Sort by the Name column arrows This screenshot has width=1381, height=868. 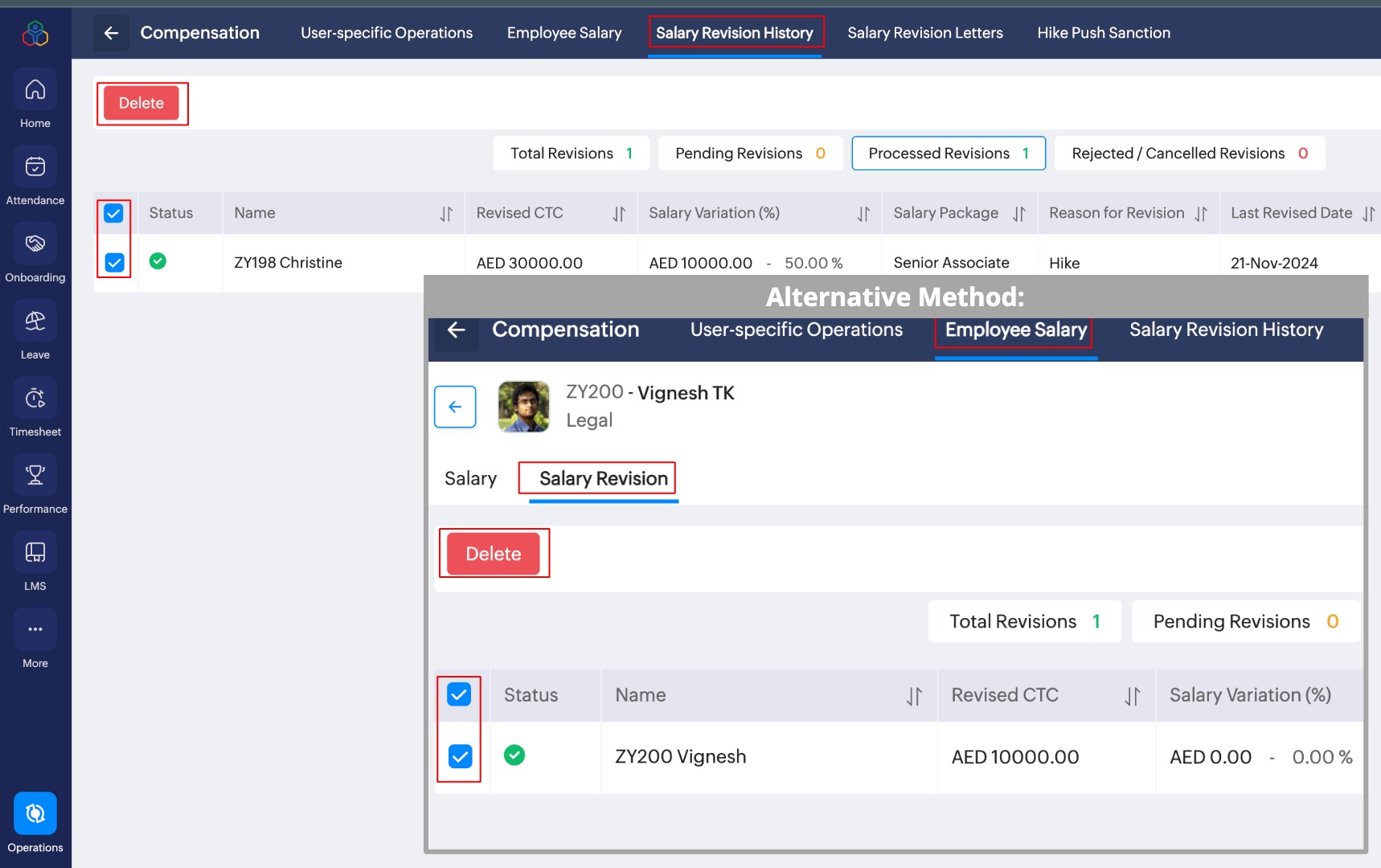coord(446,214)
